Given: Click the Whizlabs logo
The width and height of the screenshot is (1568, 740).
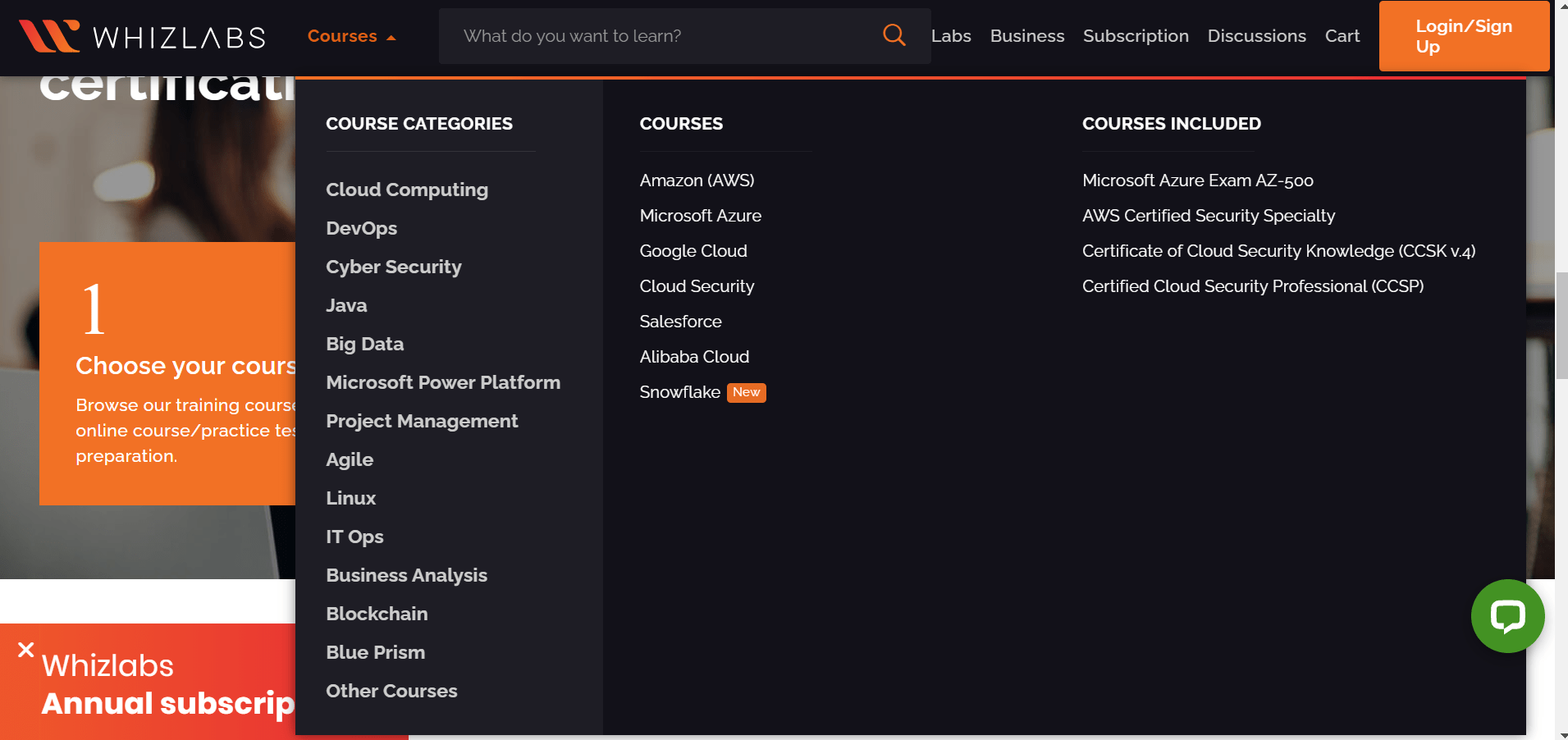Looking at the screenshot, I should pyautogui.click(x=141, y=36).
